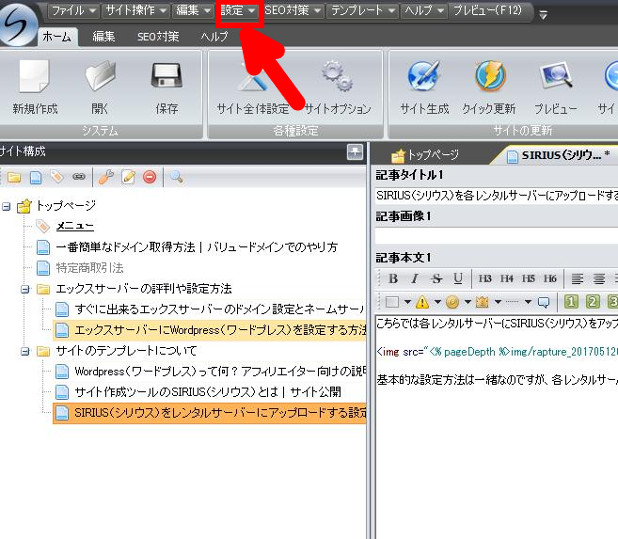This screenshot has width=618, height=539.
Task: Collapse the トップページ tree node
Action: [x=6, y=206]
